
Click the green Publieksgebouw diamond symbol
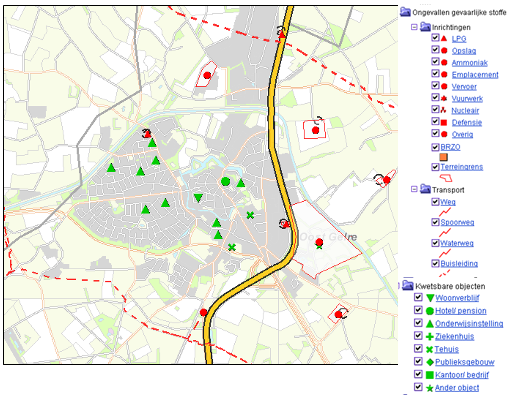tap(430, 362)
